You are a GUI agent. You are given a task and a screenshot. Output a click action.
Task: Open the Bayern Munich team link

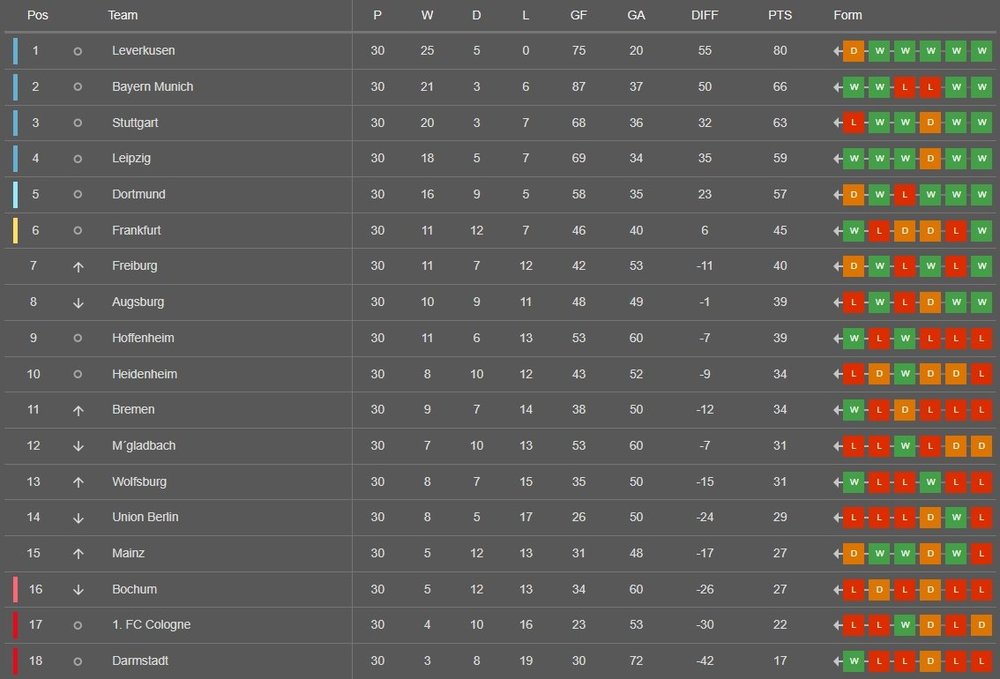152,87
